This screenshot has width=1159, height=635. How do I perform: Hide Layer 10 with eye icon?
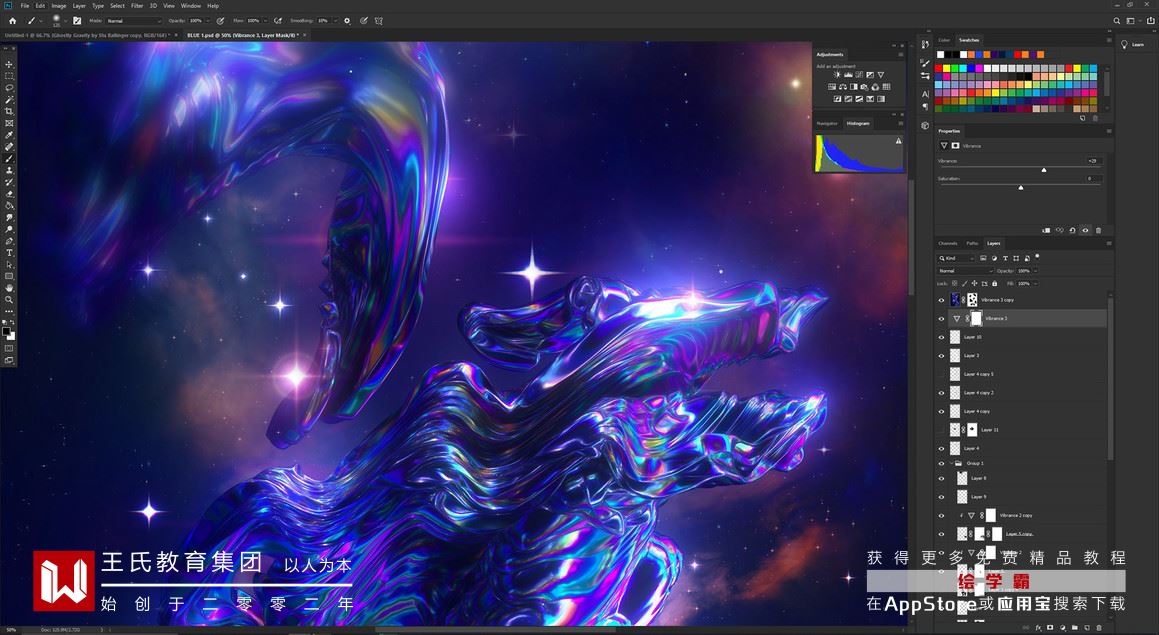tap(941, 337)
